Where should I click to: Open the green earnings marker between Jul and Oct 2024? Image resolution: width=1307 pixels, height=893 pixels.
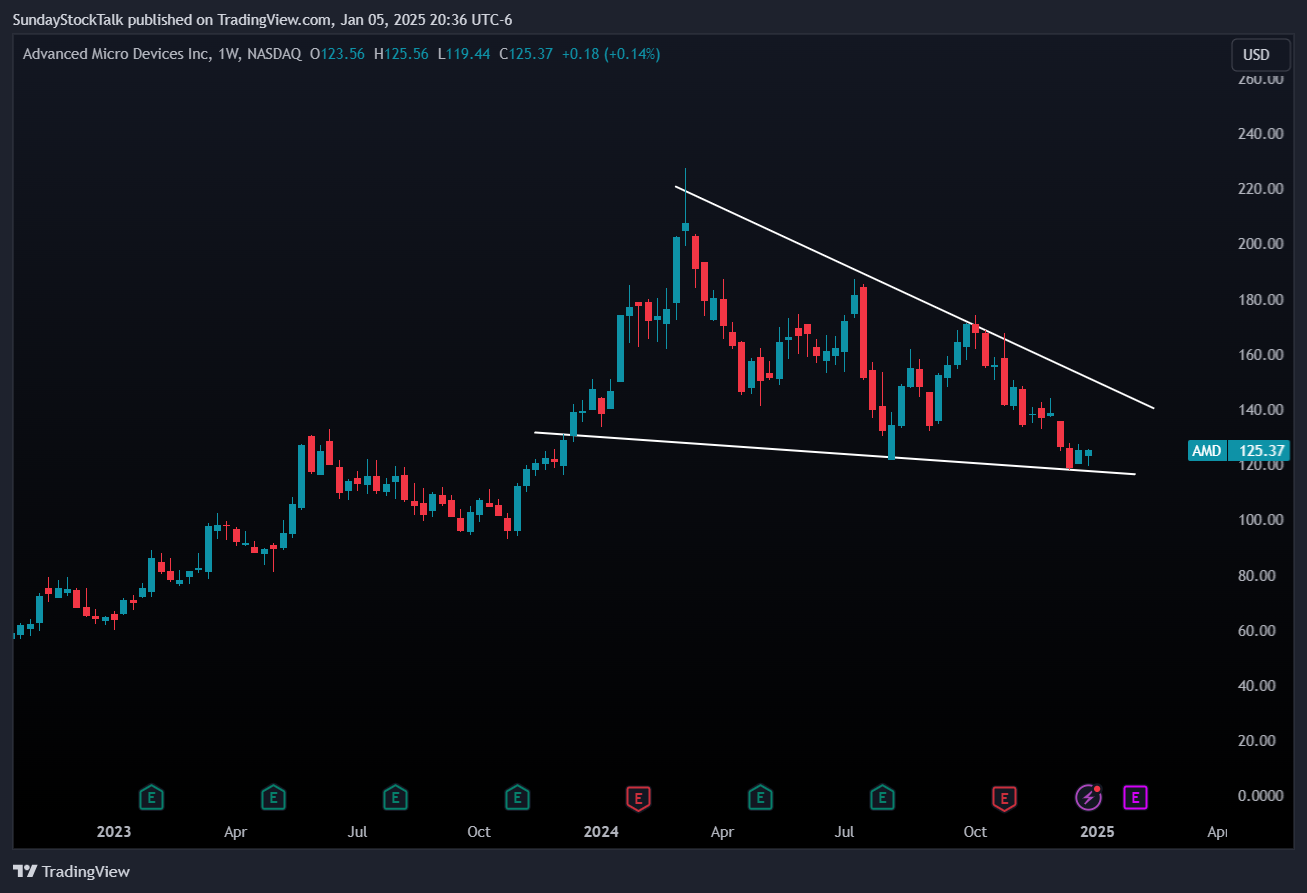tap(882, 797)
